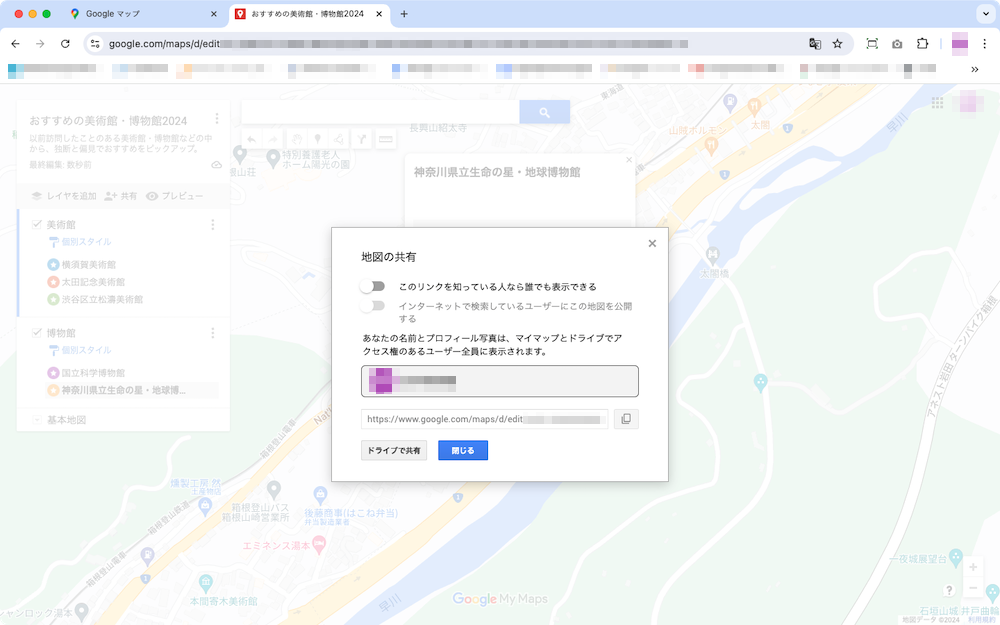Uncheck the 美術館 layer checkbox
The height and width of the screenshot is (625, 1000).
(x=37, y=224)
